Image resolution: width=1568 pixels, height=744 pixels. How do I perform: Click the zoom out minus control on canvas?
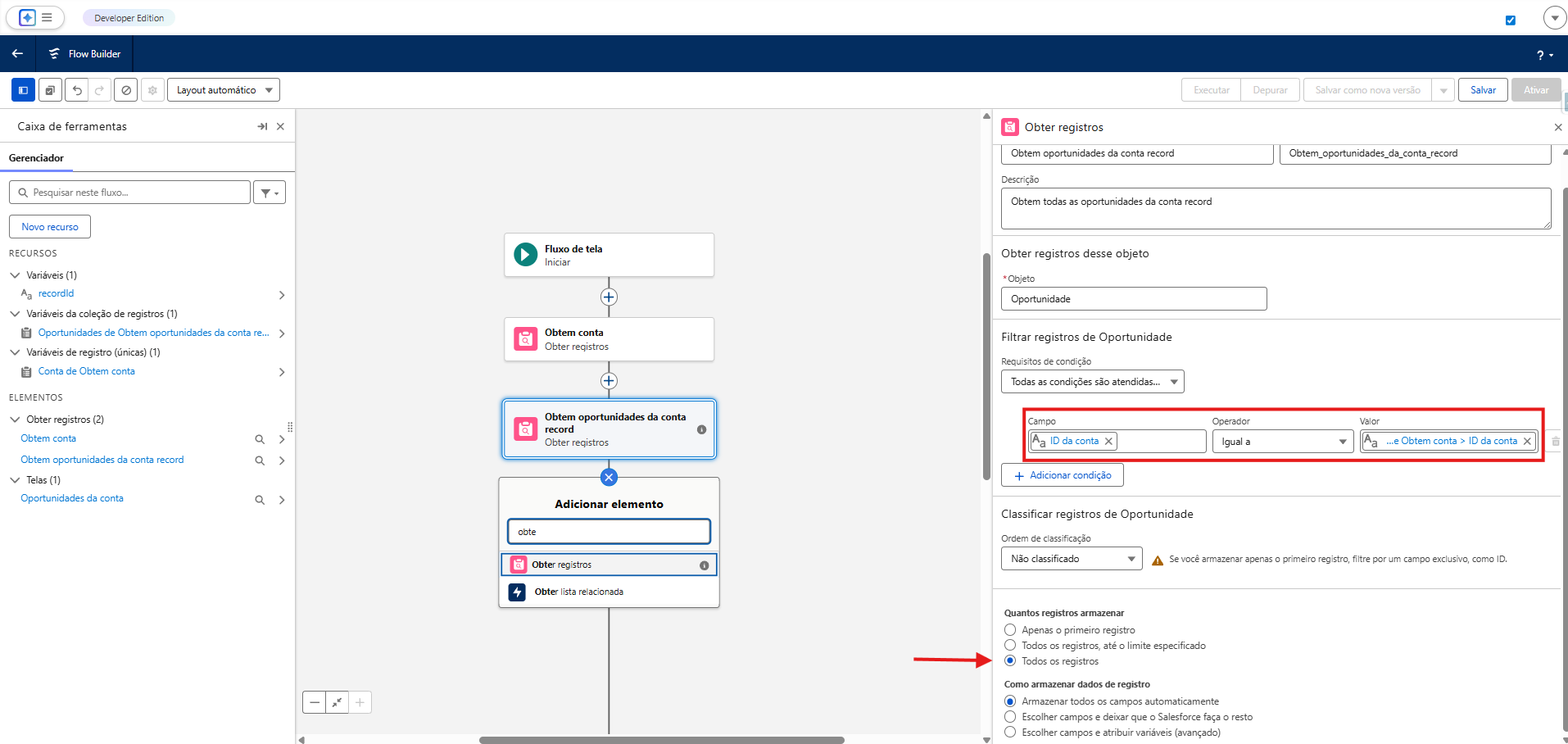pyautogui.click(x=315, y=701)
